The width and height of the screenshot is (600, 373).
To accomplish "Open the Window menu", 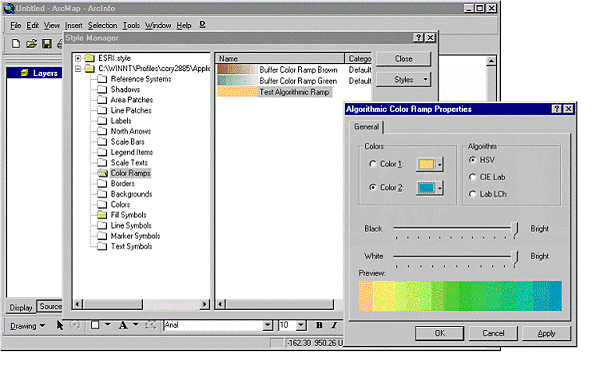I will point(158,25).
